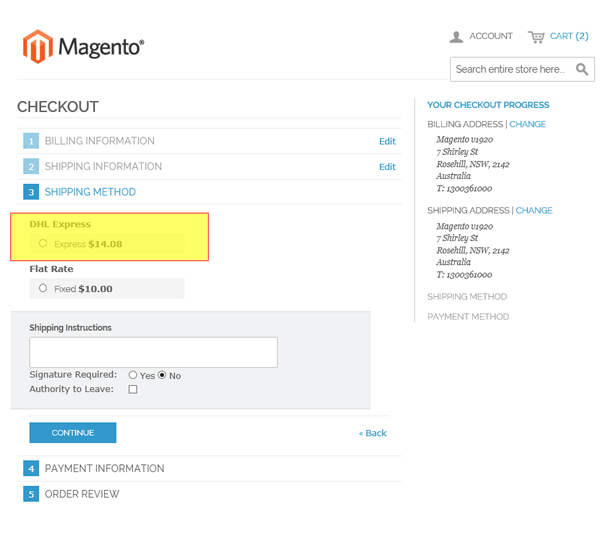Image resolution: width=602 pixels, height=541 pixels.
Task: Go Back to previous step
Action: point(372,433)
